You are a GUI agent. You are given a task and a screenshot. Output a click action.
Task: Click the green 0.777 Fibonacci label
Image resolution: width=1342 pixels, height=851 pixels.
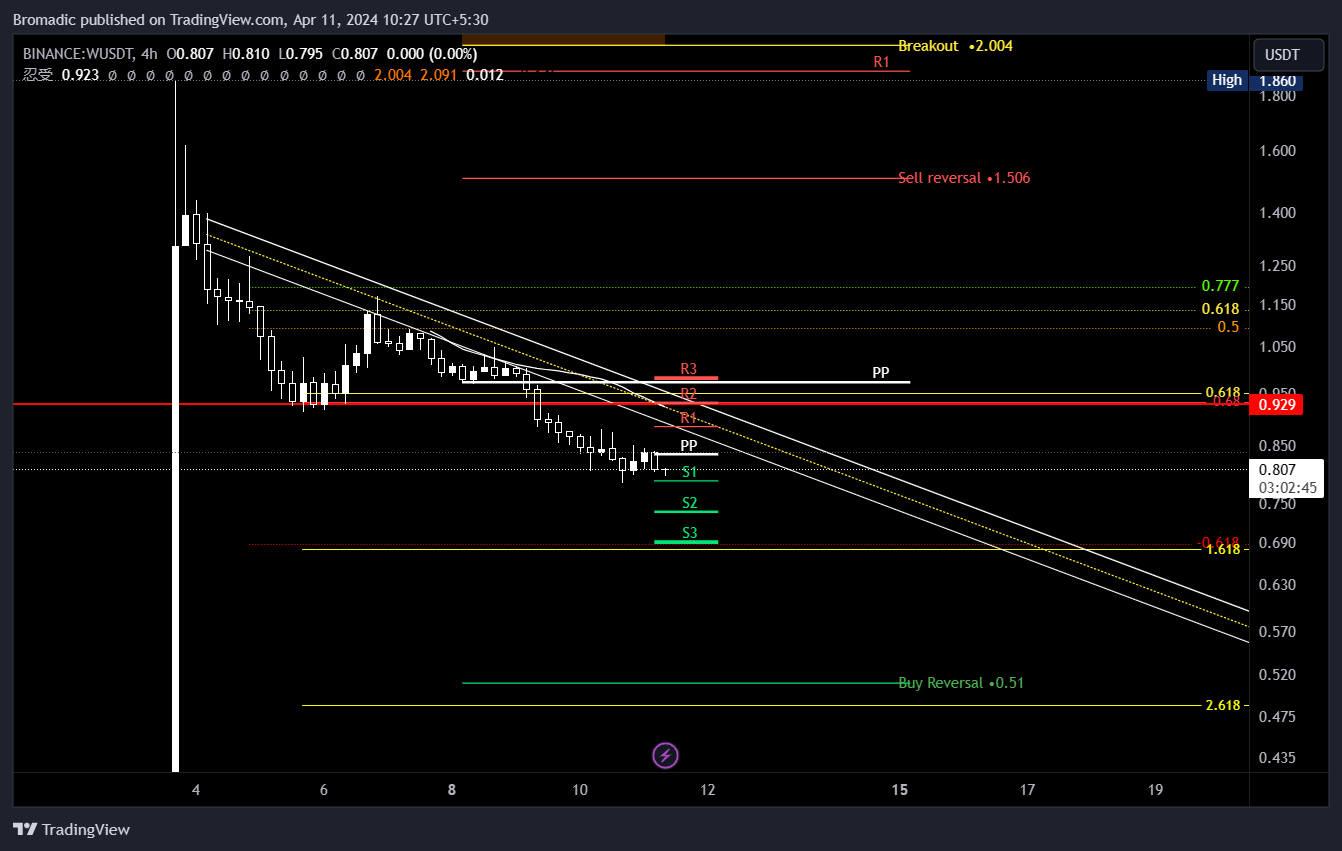[x=1220, y=286]
